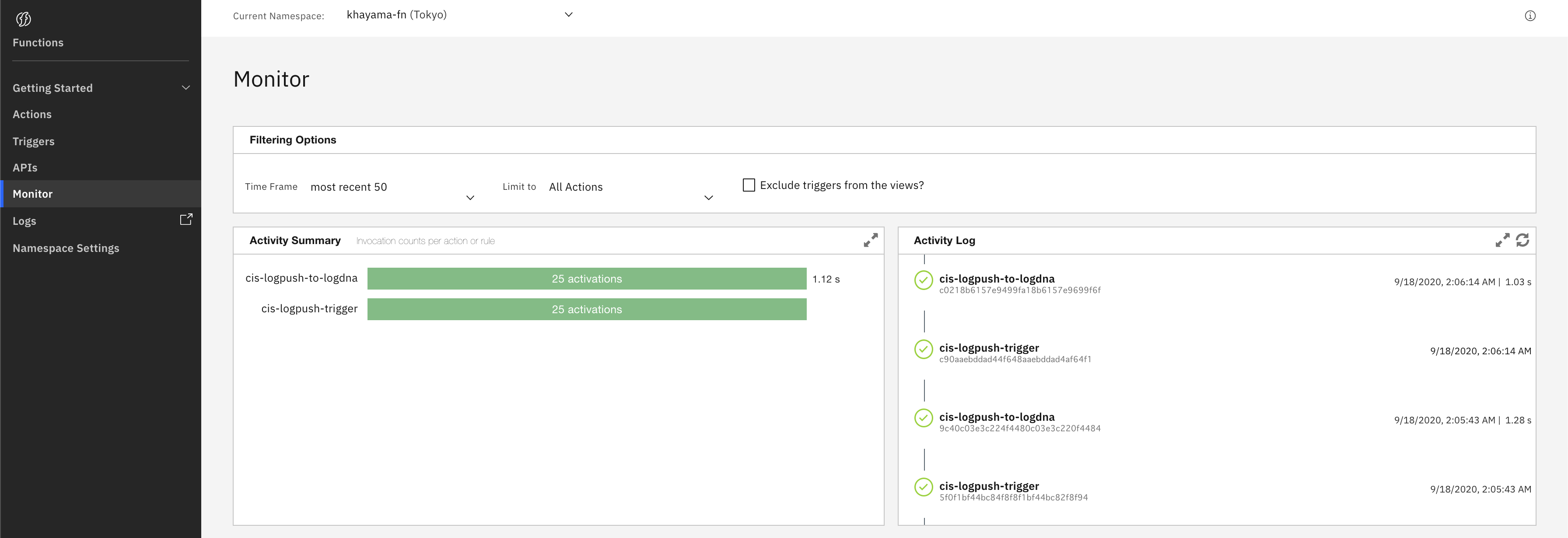The image size is (1568, 538).
Task: Open APIs page from sidebar
Action: tap(25, 168)
